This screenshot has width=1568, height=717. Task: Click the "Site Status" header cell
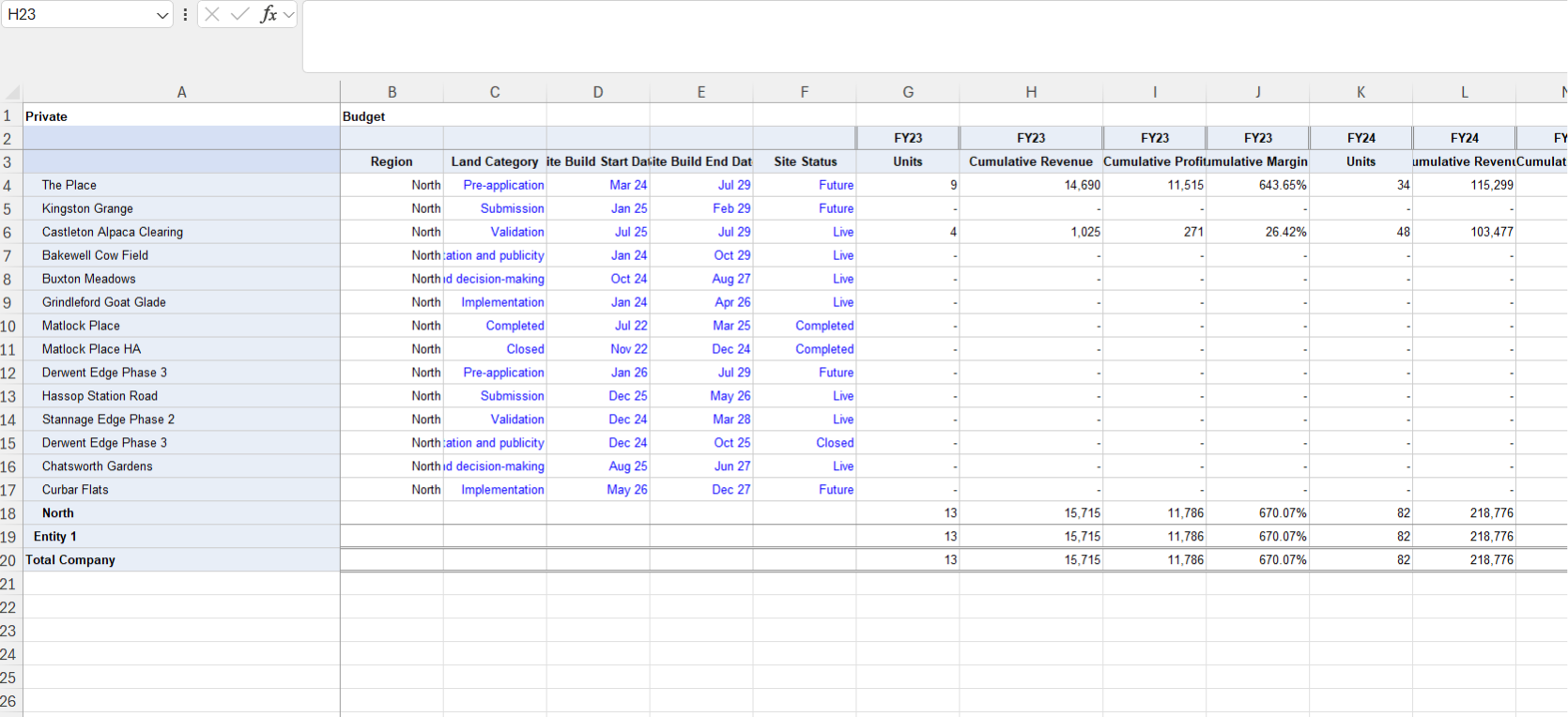[x=805, y=161]
